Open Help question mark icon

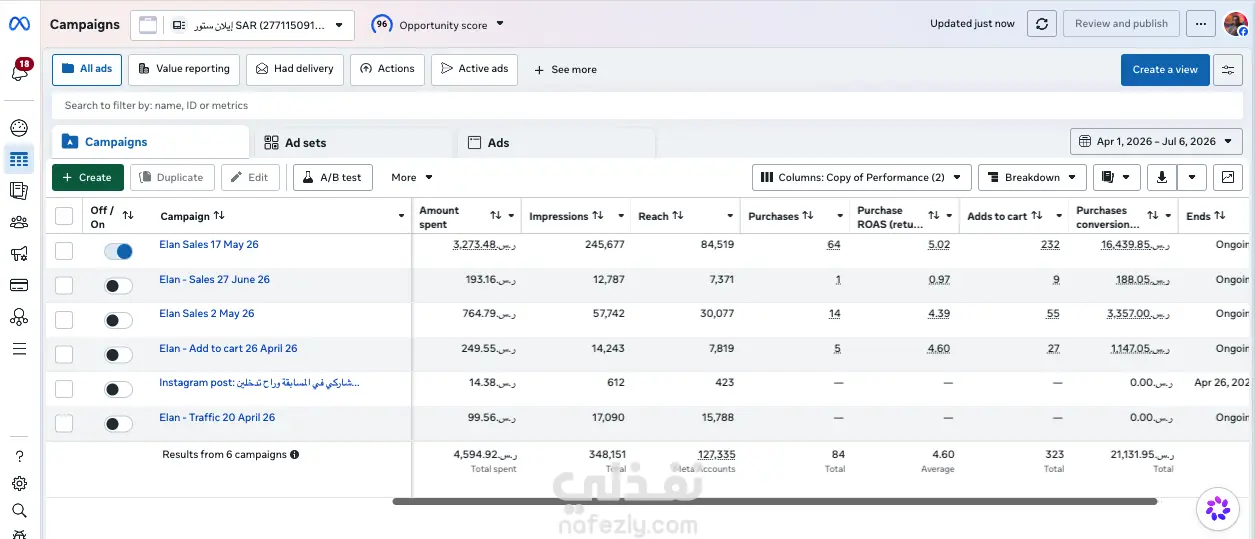tap(19, 456)
